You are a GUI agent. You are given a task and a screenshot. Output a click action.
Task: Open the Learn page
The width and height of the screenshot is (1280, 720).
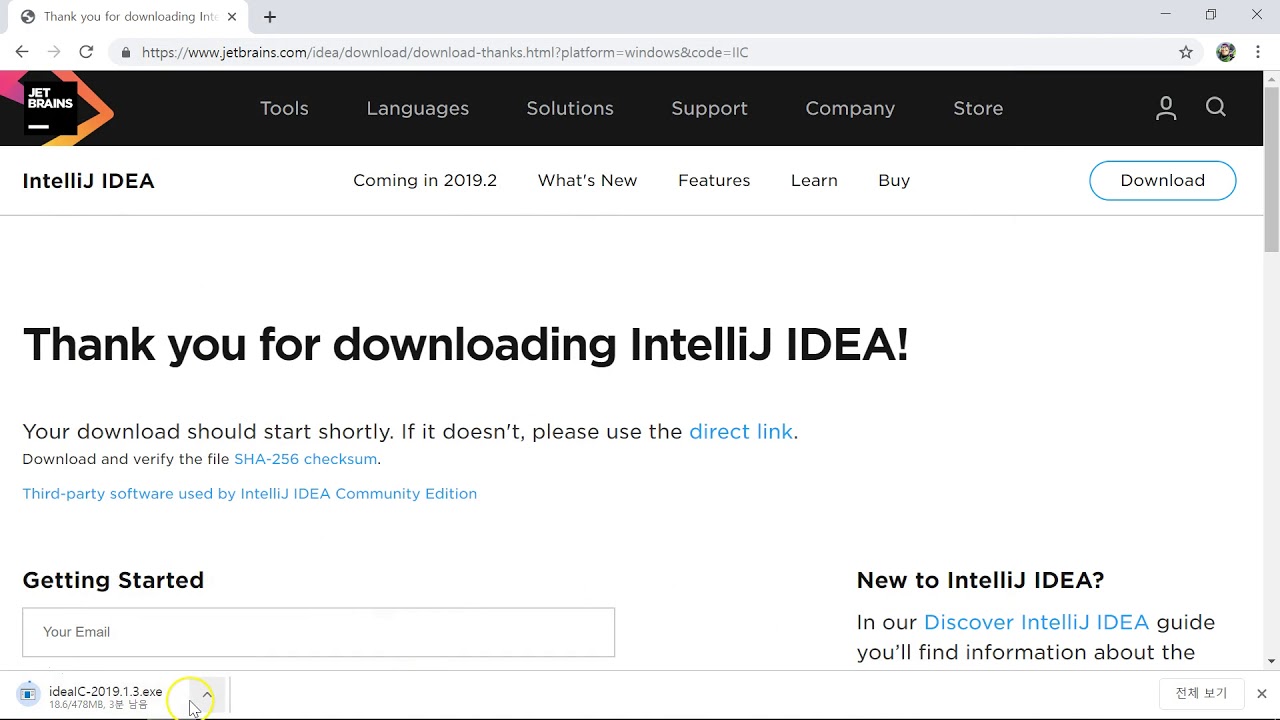coord(814,180)
